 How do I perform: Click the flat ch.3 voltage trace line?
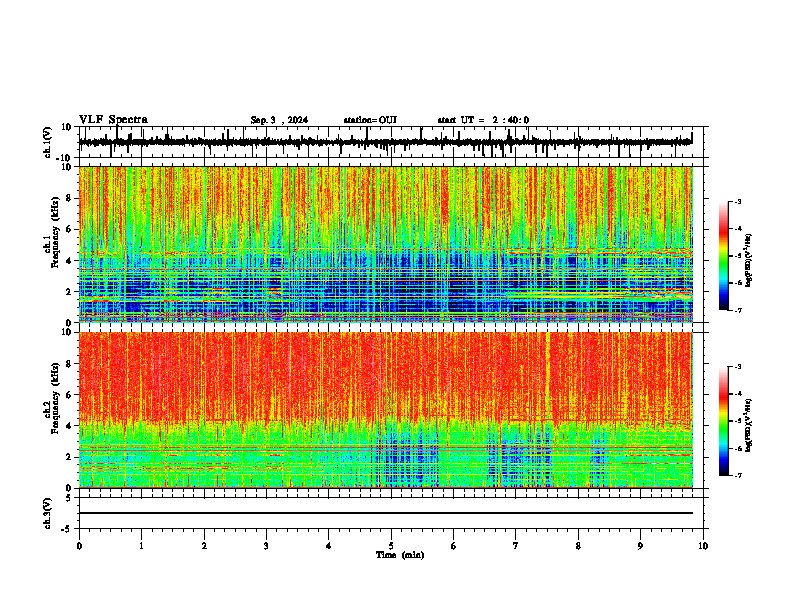385,513
